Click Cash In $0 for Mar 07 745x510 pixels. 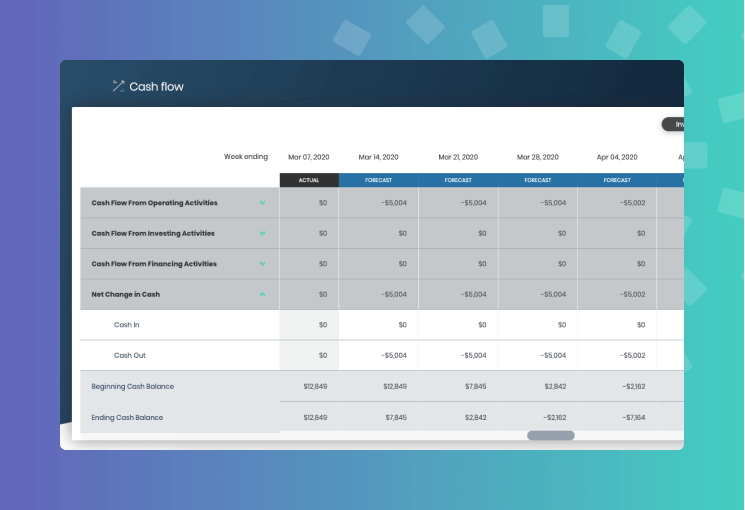pos(323,325)
